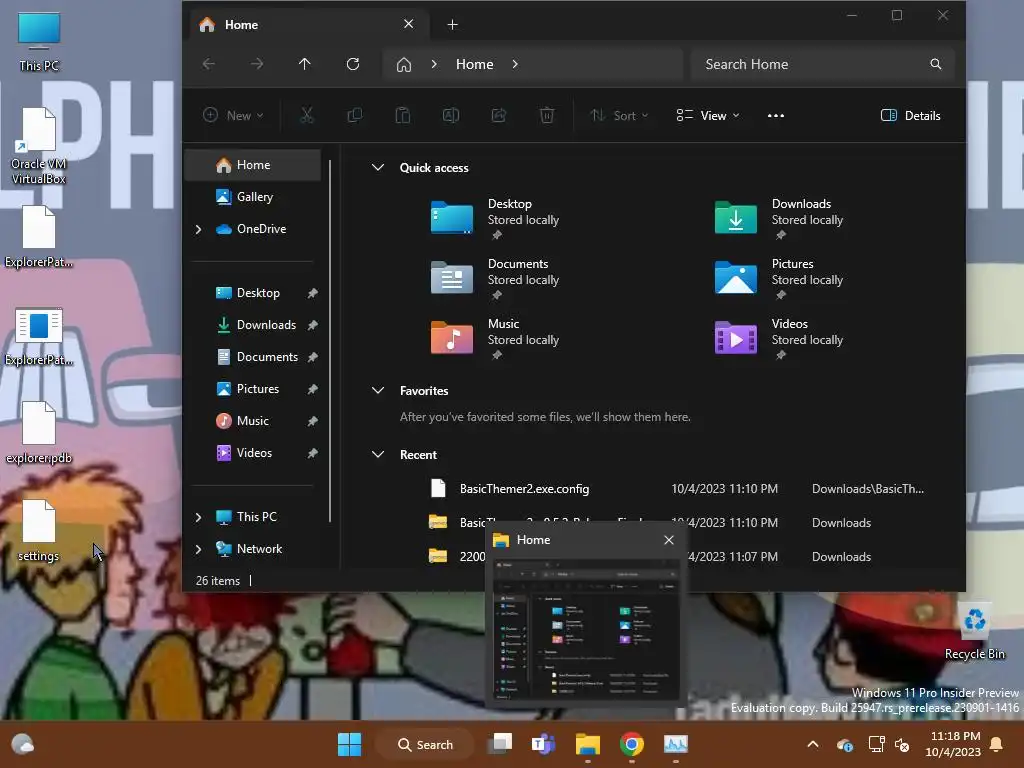Image resolution: width=1024 pixels, height=768 pixels.
Task: Unpin Documents in navigation pane
Action: pyautogui.click(x=313, y=357)
